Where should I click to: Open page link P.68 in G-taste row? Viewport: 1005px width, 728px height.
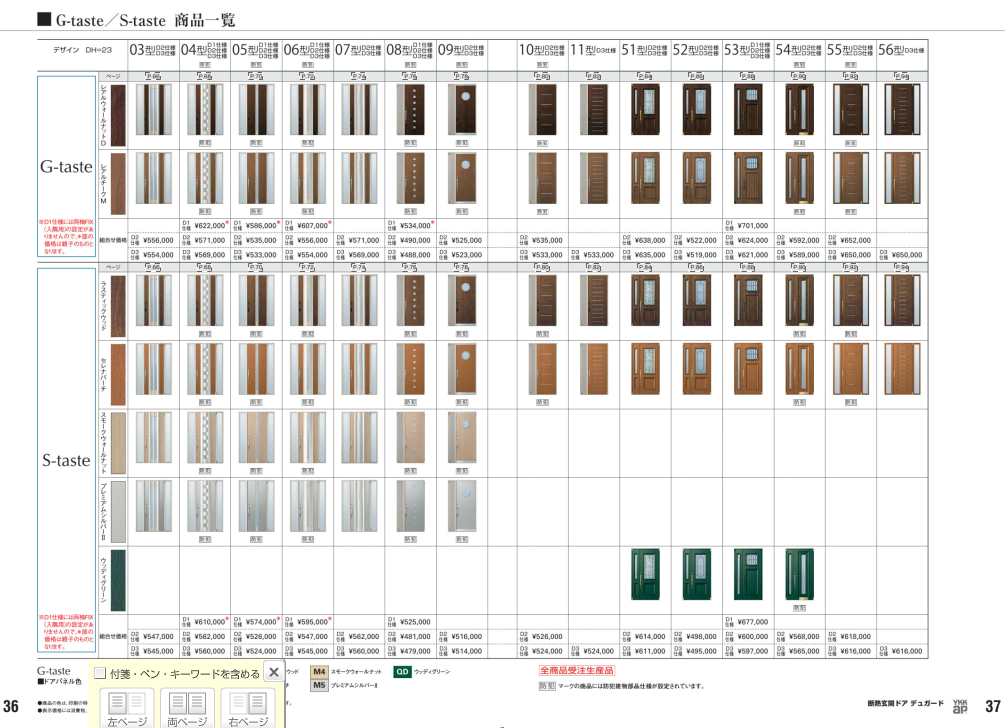tap(204, 76)
